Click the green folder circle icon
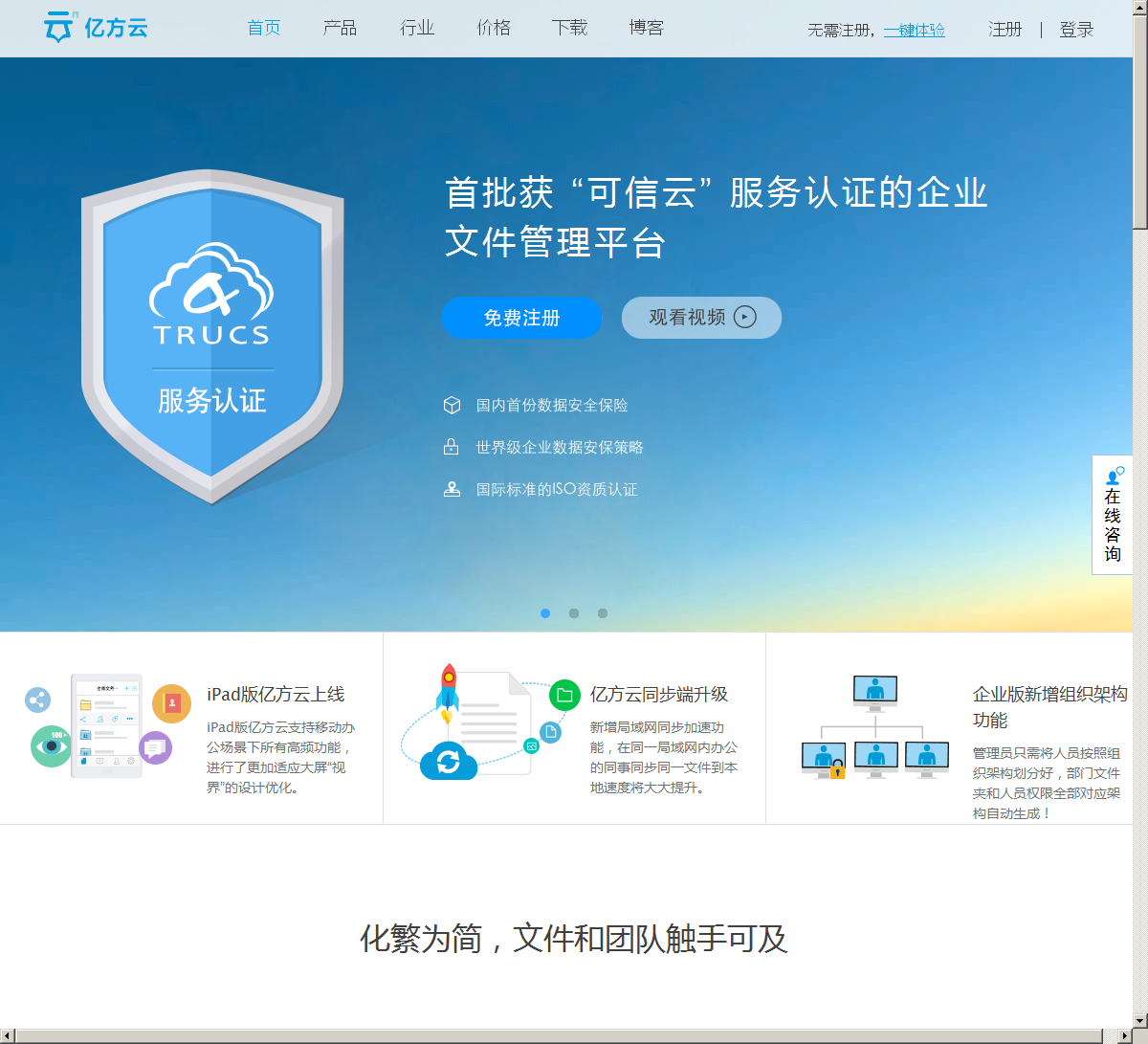The image size is (1148, 1044). (x=564, y=696)
